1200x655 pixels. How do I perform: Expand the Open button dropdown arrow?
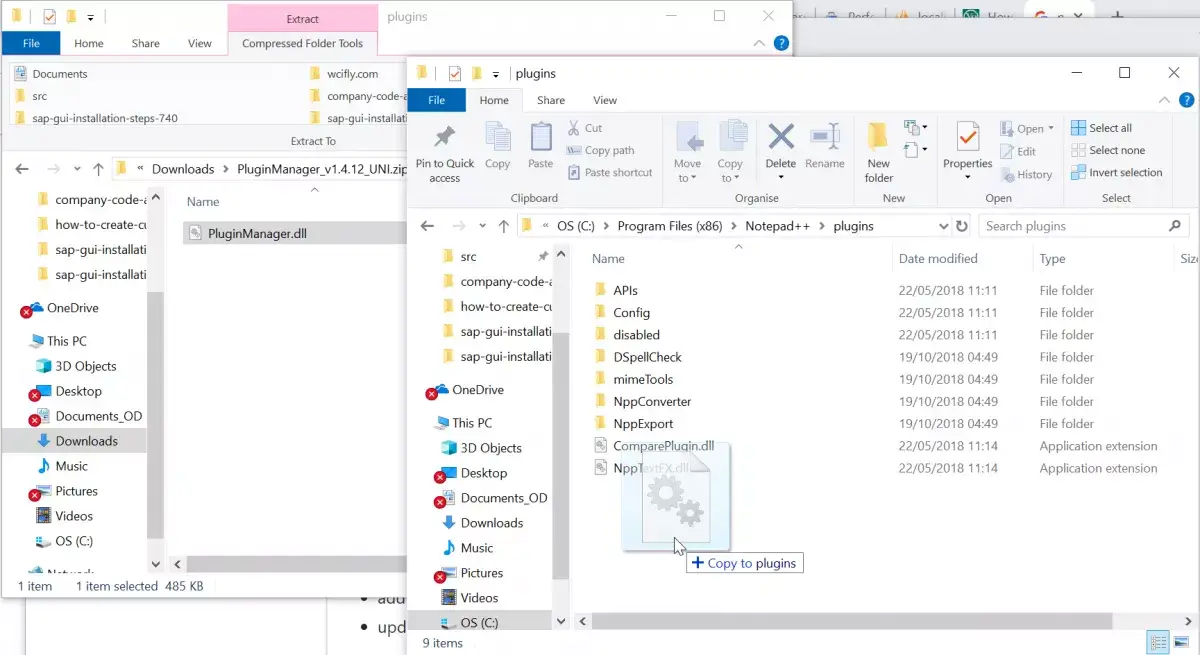click(x=1051, y=129)
